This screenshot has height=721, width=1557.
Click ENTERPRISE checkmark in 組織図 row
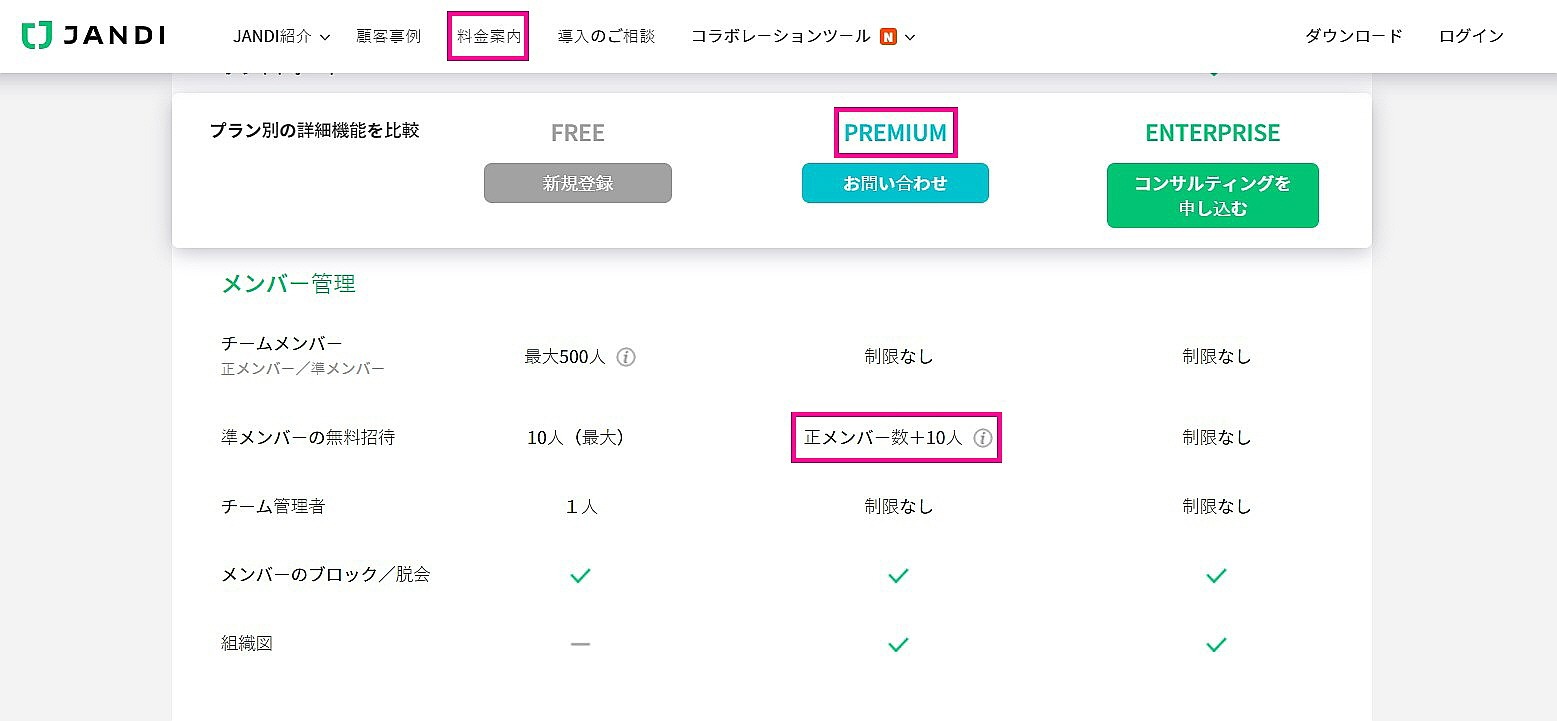click(1216, 644)
